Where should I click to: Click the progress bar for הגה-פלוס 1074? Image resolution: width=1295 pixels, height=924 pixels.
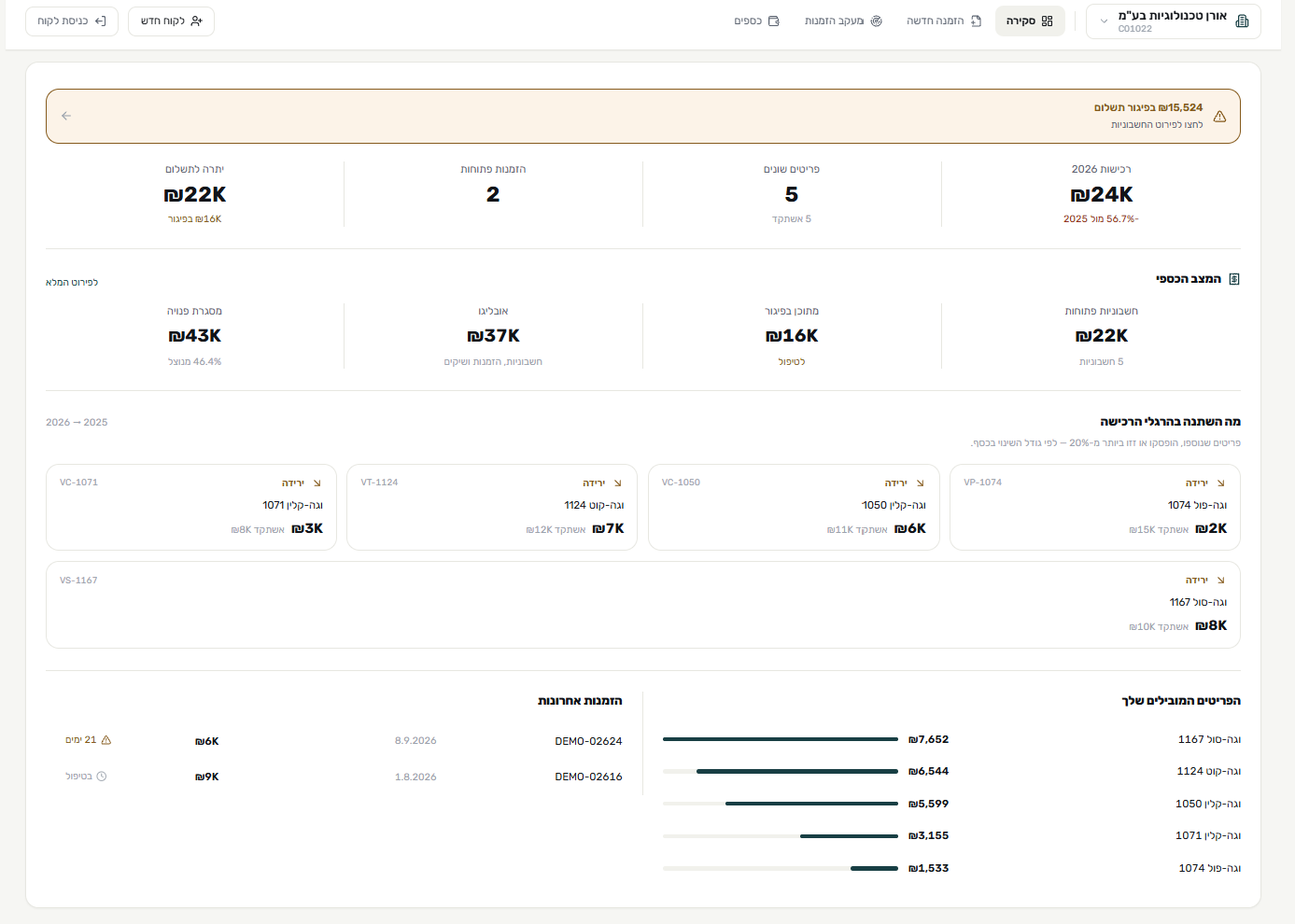pos(781,868)
